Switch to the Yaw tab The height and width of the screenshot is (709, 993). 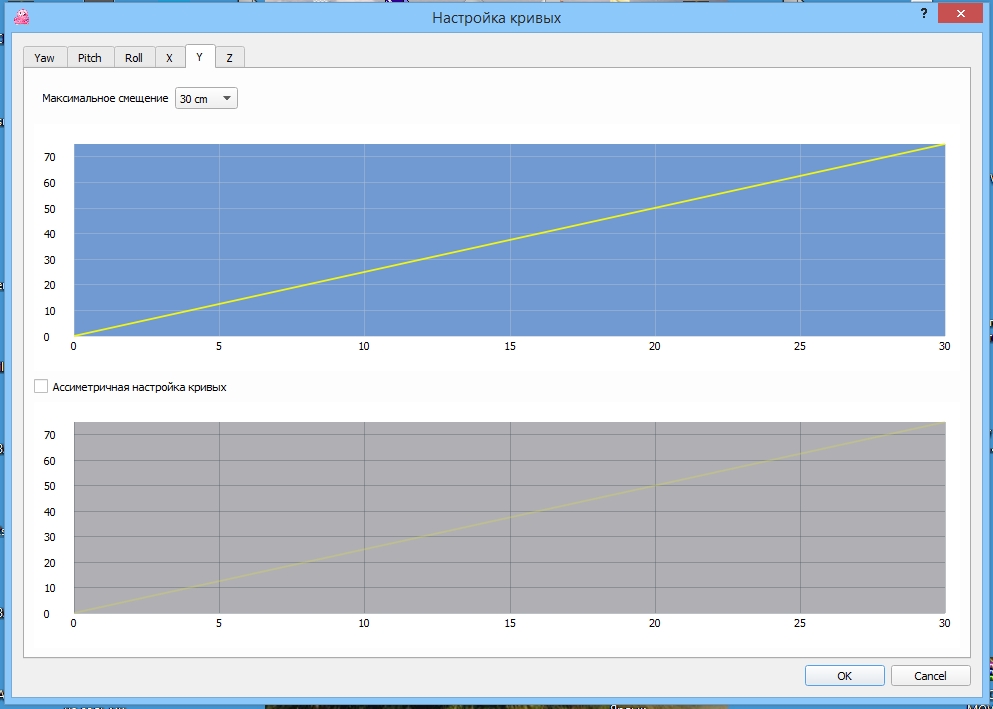45,58
